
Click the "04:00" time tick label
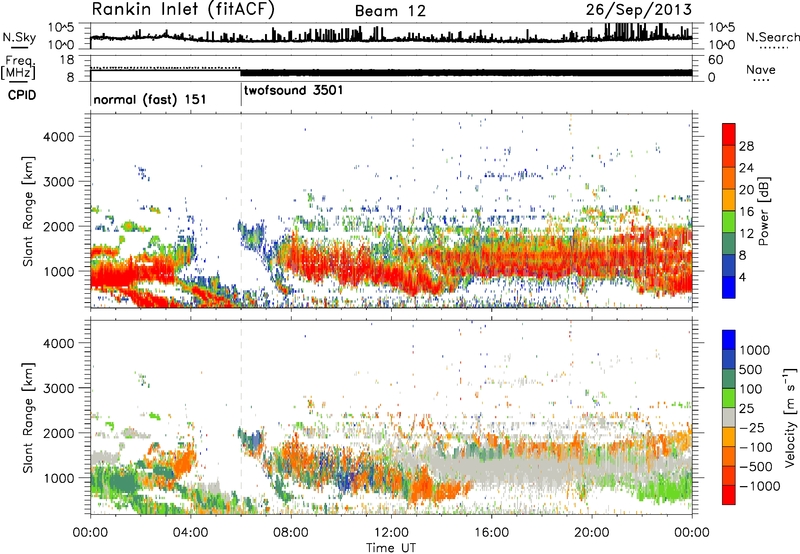(190, 533)
